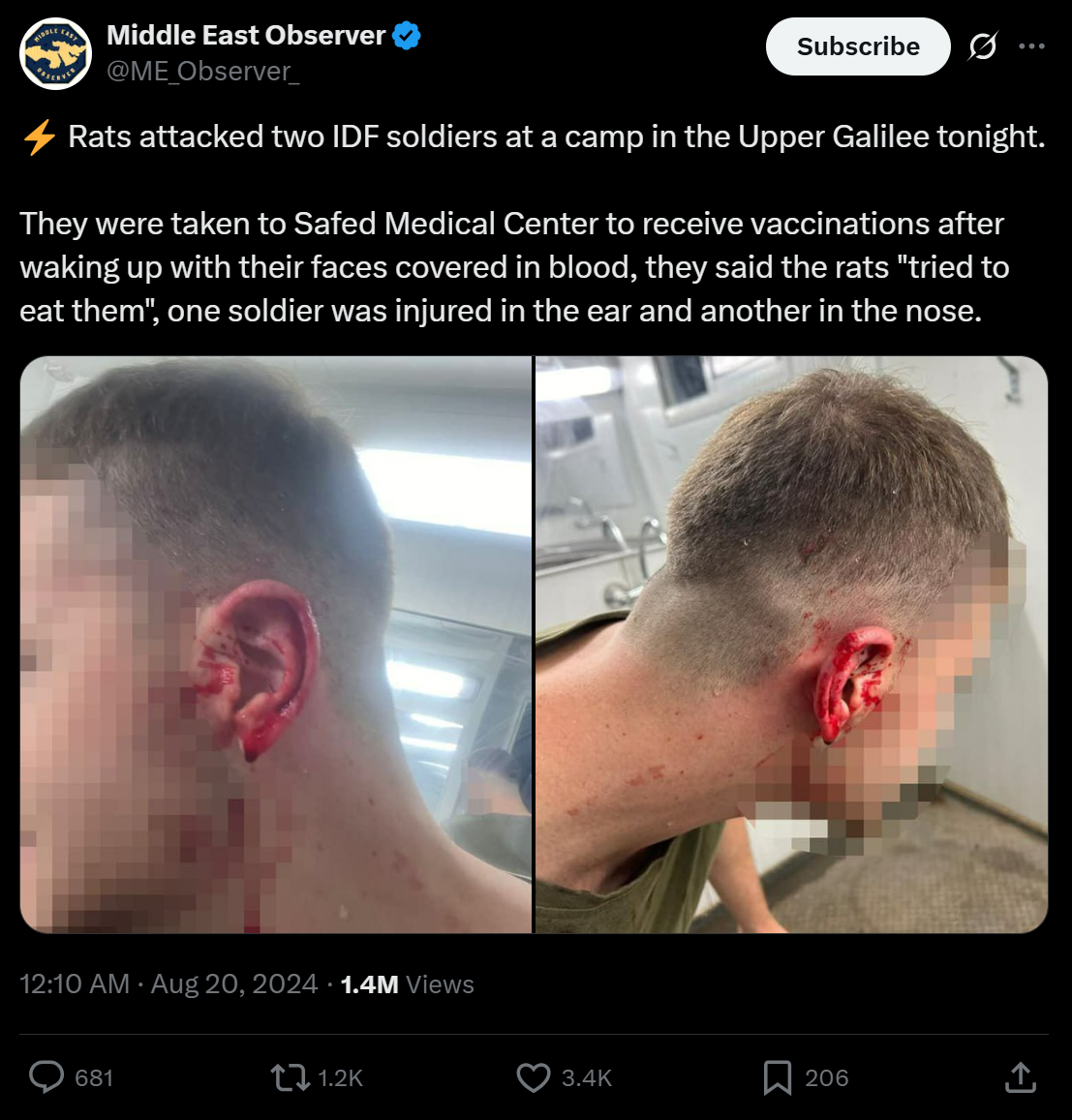Open Middle East Observer display name link

[246, 35]
